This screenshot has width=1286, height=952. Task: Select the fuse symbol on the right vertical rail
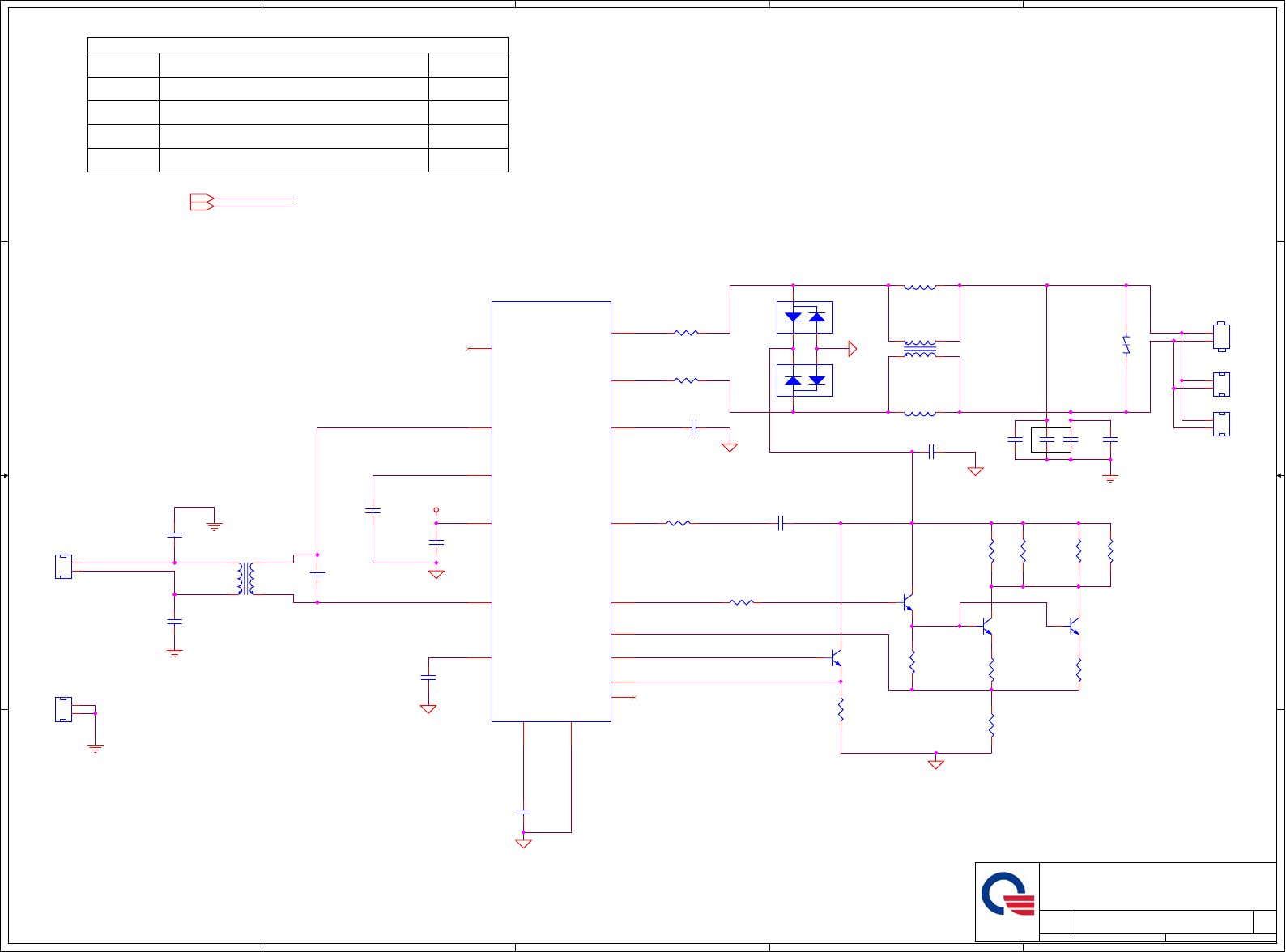click(1126, 345)
